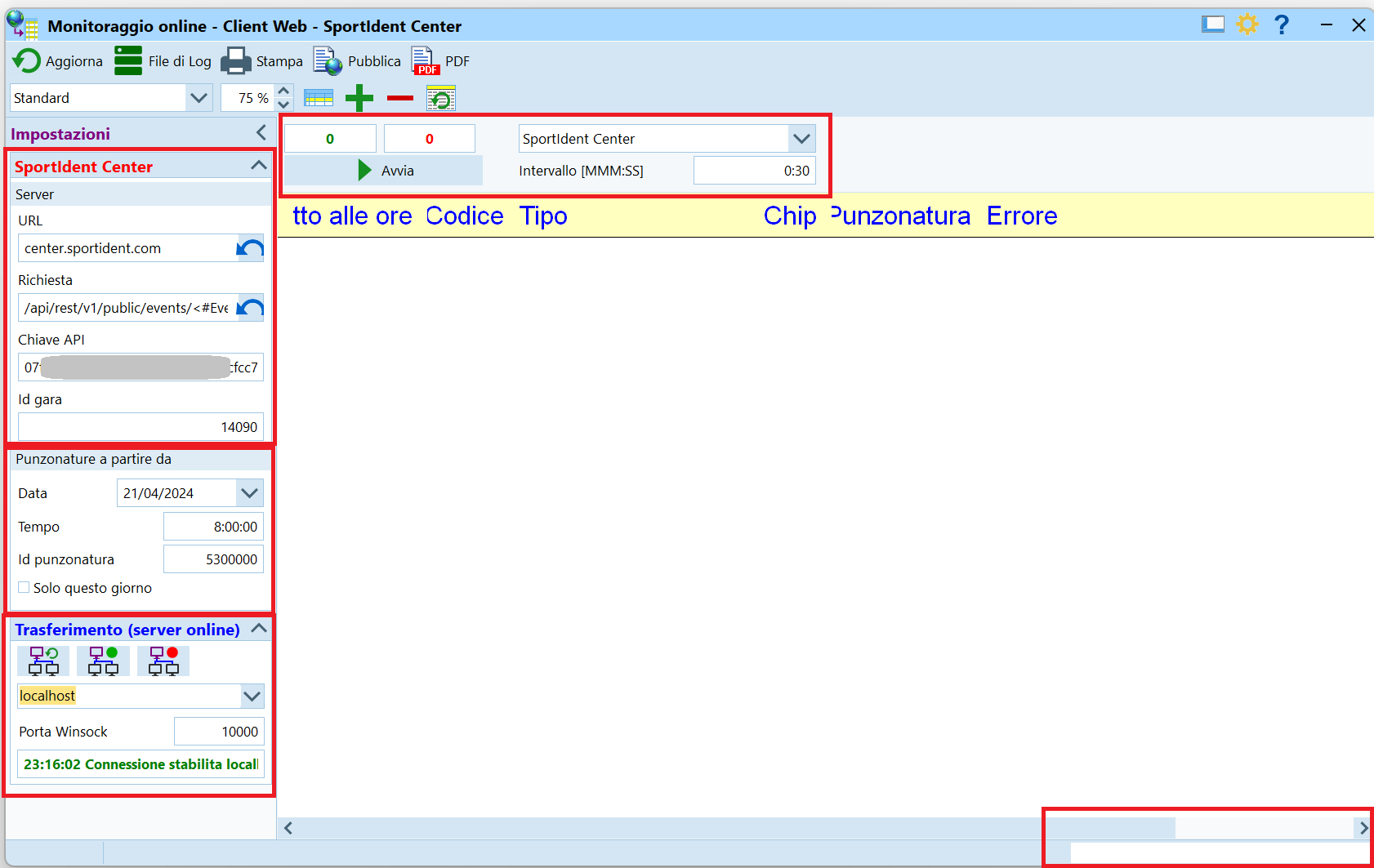Open the localhost server dropdown

pyautogui.click(x=252, y=697)
